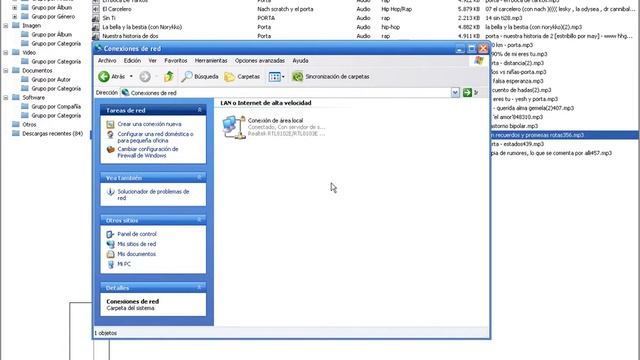Go back with the Atrás arrow

pos(111,76)
